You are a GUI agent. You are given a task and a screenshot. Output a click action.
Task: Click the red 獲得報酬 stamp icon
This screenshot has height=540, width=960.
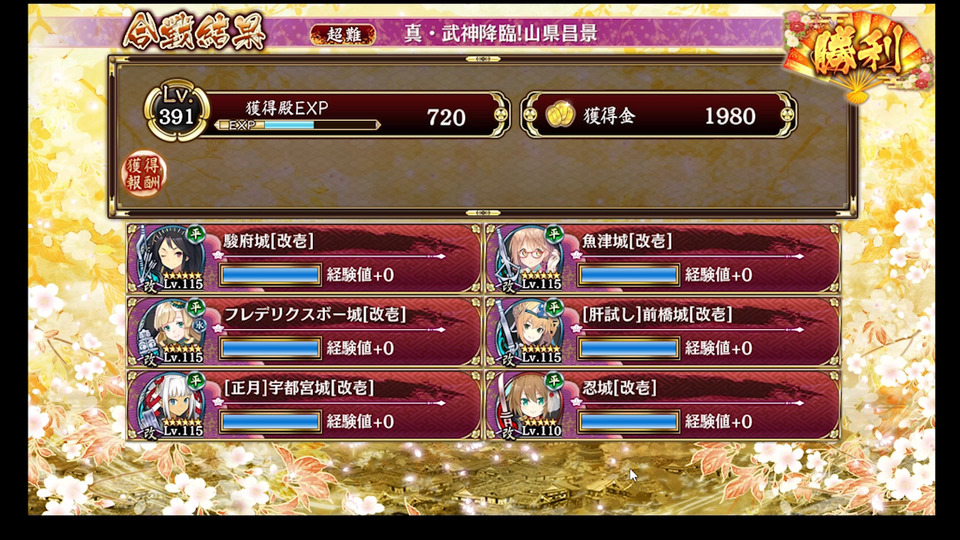144,174
